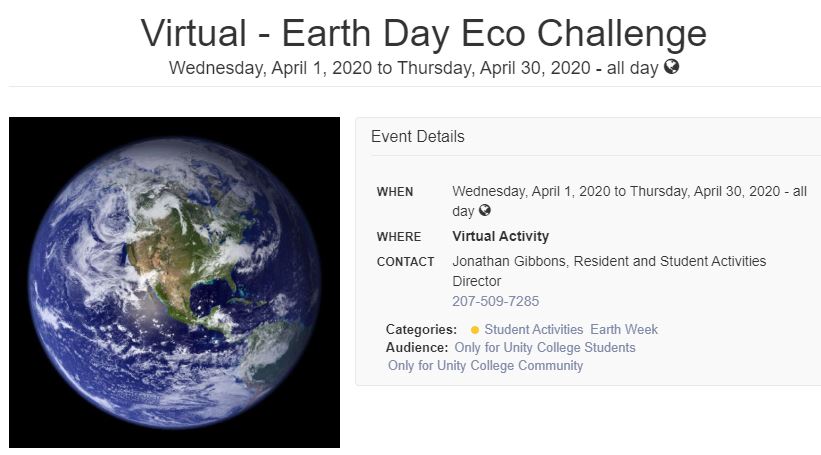This screenshot has height=455, width=821.
Task: Click the Audience label
Action: pyautogui.click(x=417, y=347)
